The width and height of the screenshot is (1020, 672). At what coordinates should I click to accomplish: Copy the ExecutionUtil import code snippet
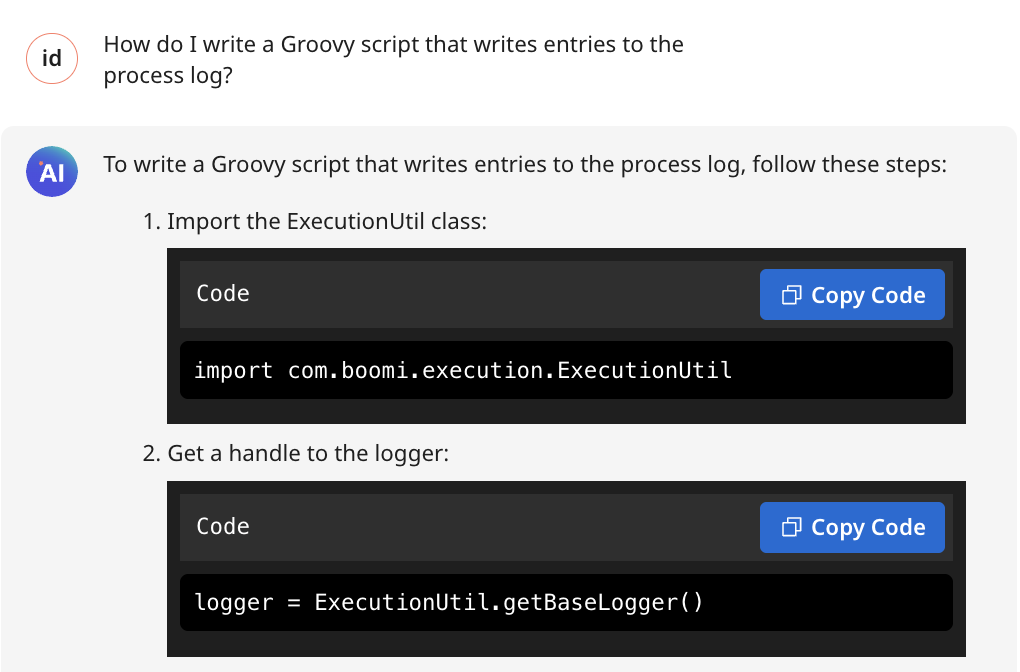(x=852, y=294)
